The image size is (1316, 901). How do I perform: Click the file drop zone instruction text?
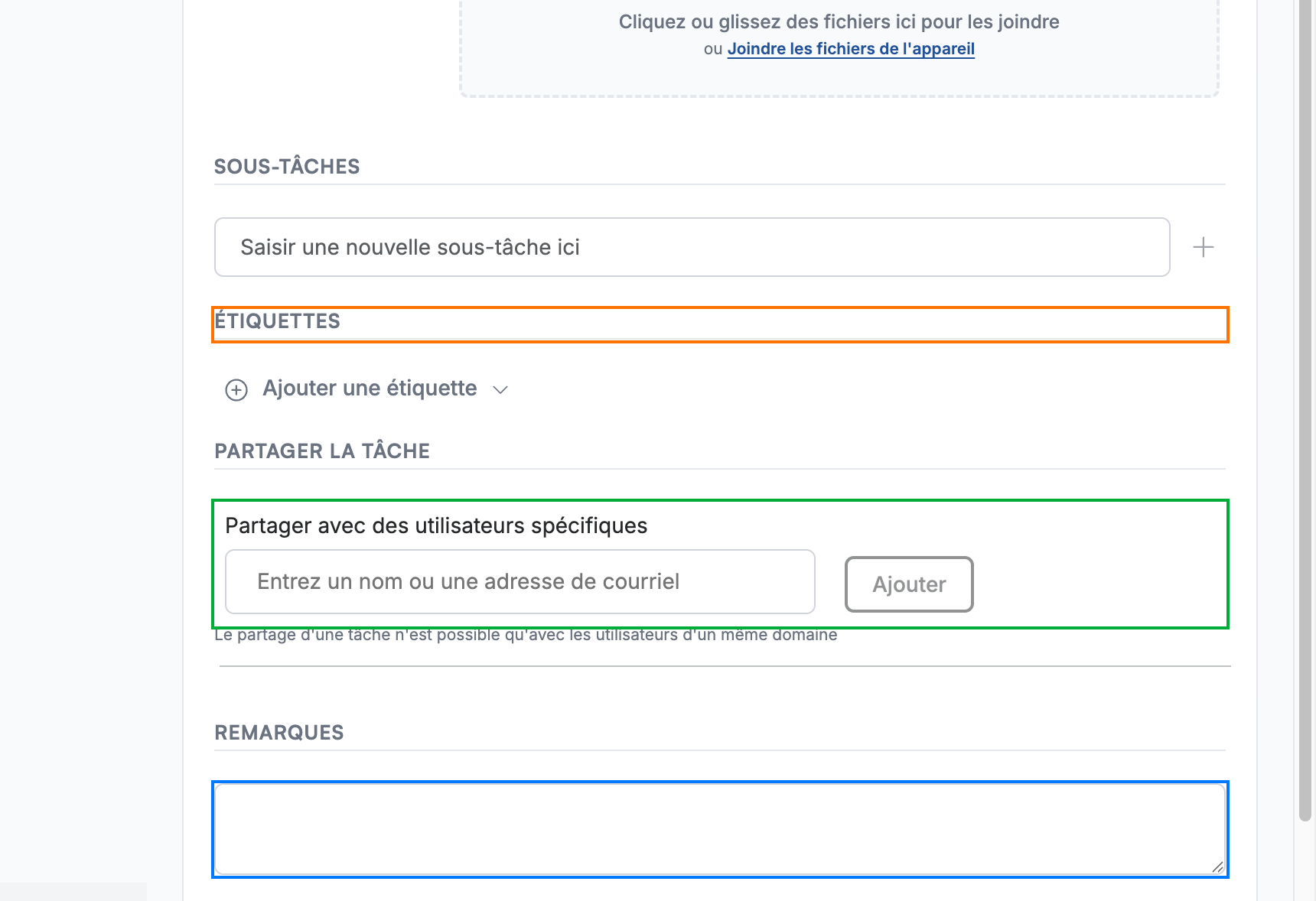tap(839, 21)
